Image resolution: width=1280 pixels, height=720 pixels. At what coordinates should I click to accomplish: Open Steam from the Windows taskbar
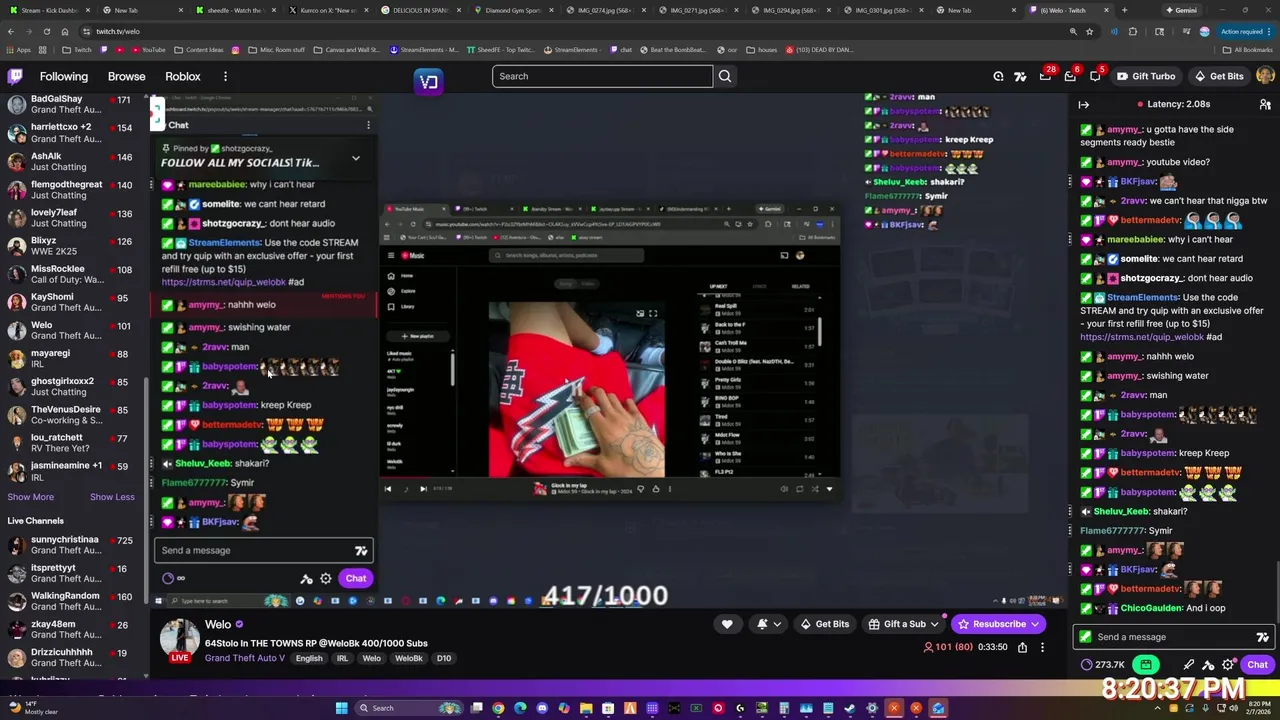point(850,708)
